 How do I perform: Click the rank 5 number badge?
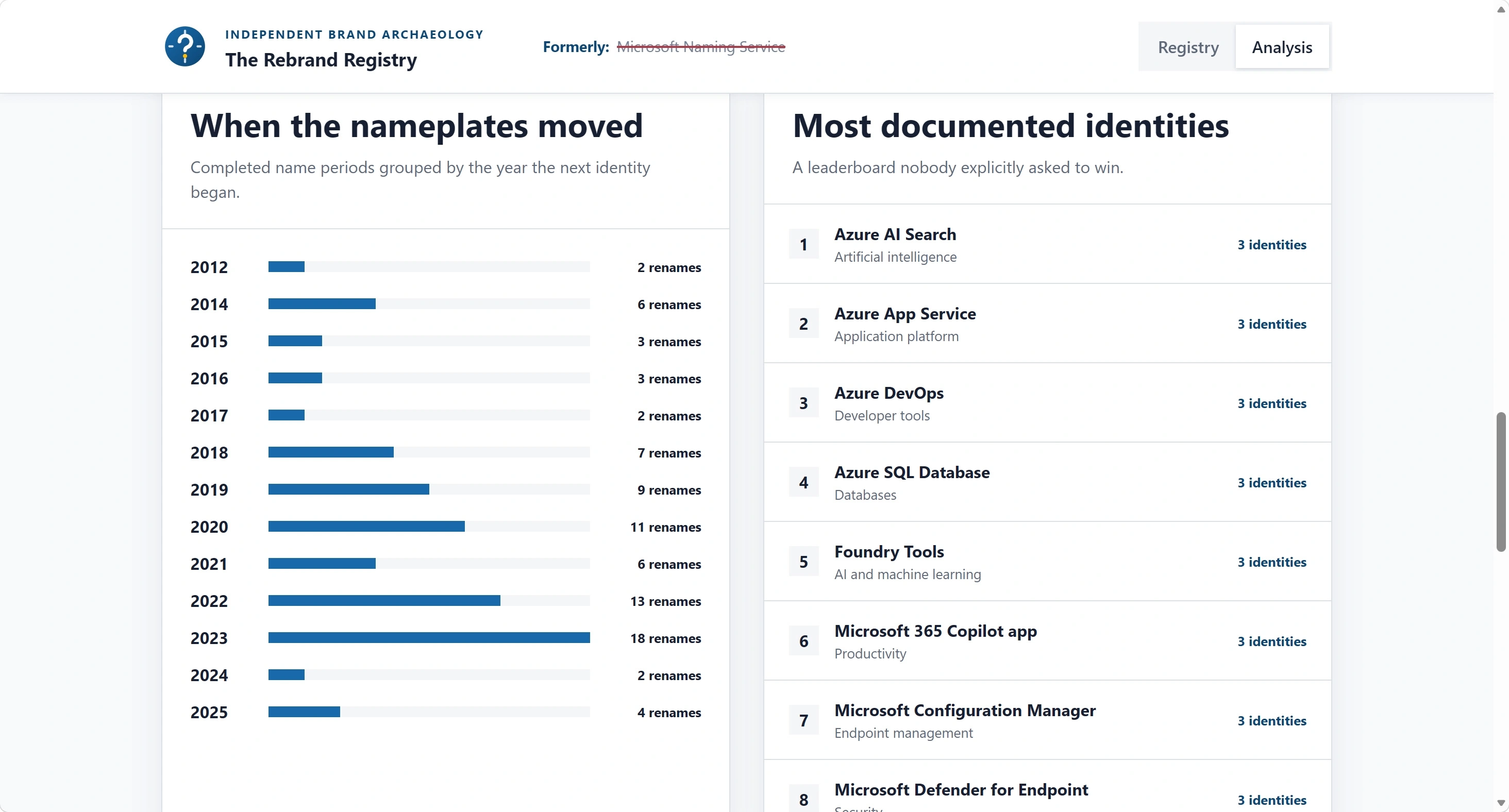pyautogui.click(x=803, y=562)
